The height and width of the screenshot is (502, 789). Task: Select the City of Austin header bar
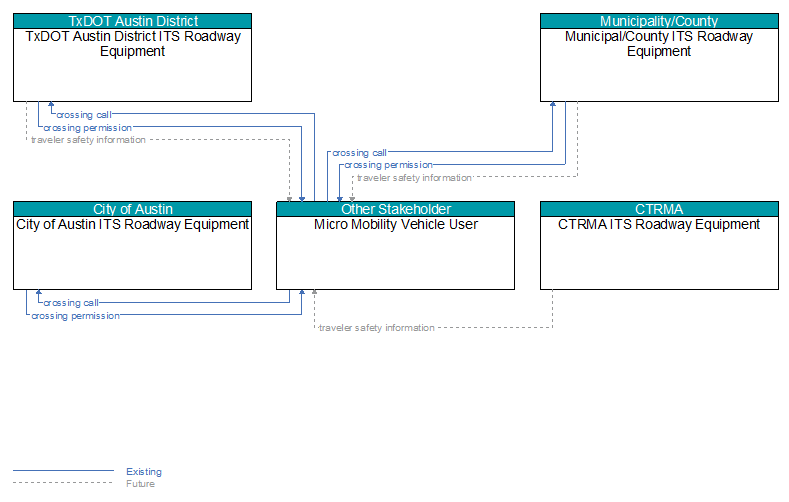coord(132,209)
